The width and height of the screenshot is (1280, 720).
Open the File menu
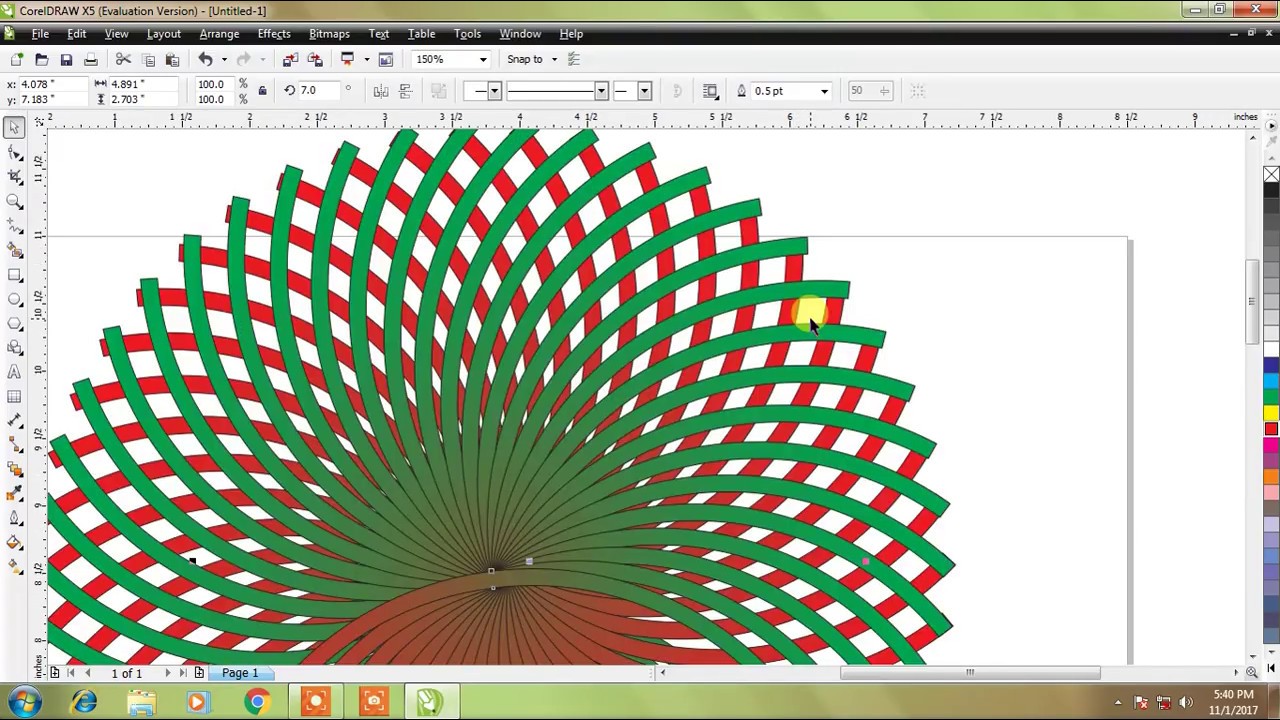(40, 34)
